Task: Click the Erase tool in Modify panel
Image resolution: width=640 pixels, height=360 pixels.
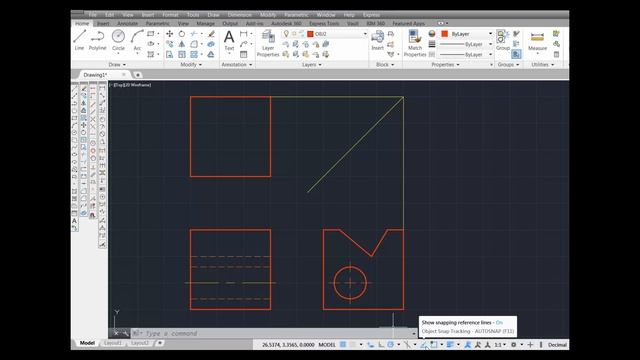Action: (211, 34)
